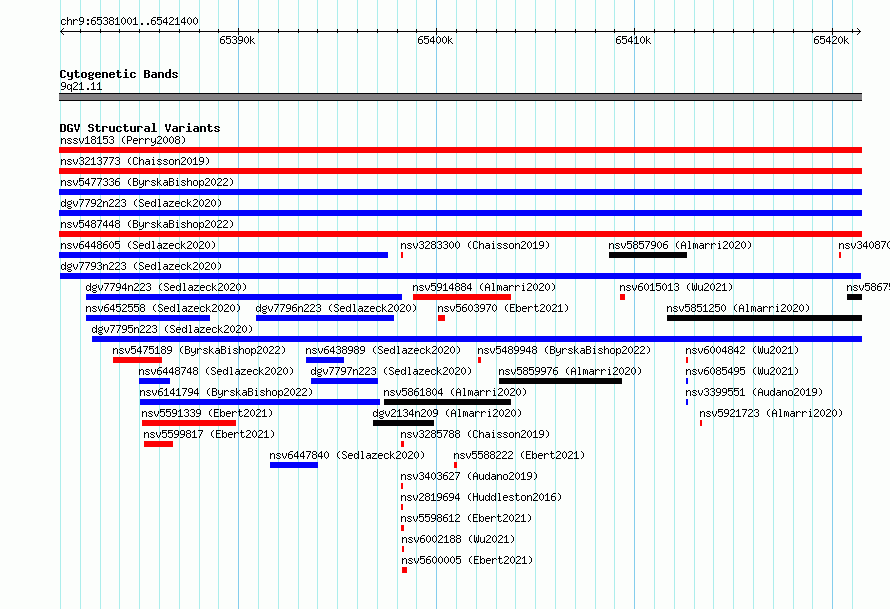This screenshot has width=890, height=609.
Task: Click the nssv18153 (Perry2008) variant label
Action: [x=123, y=140]
